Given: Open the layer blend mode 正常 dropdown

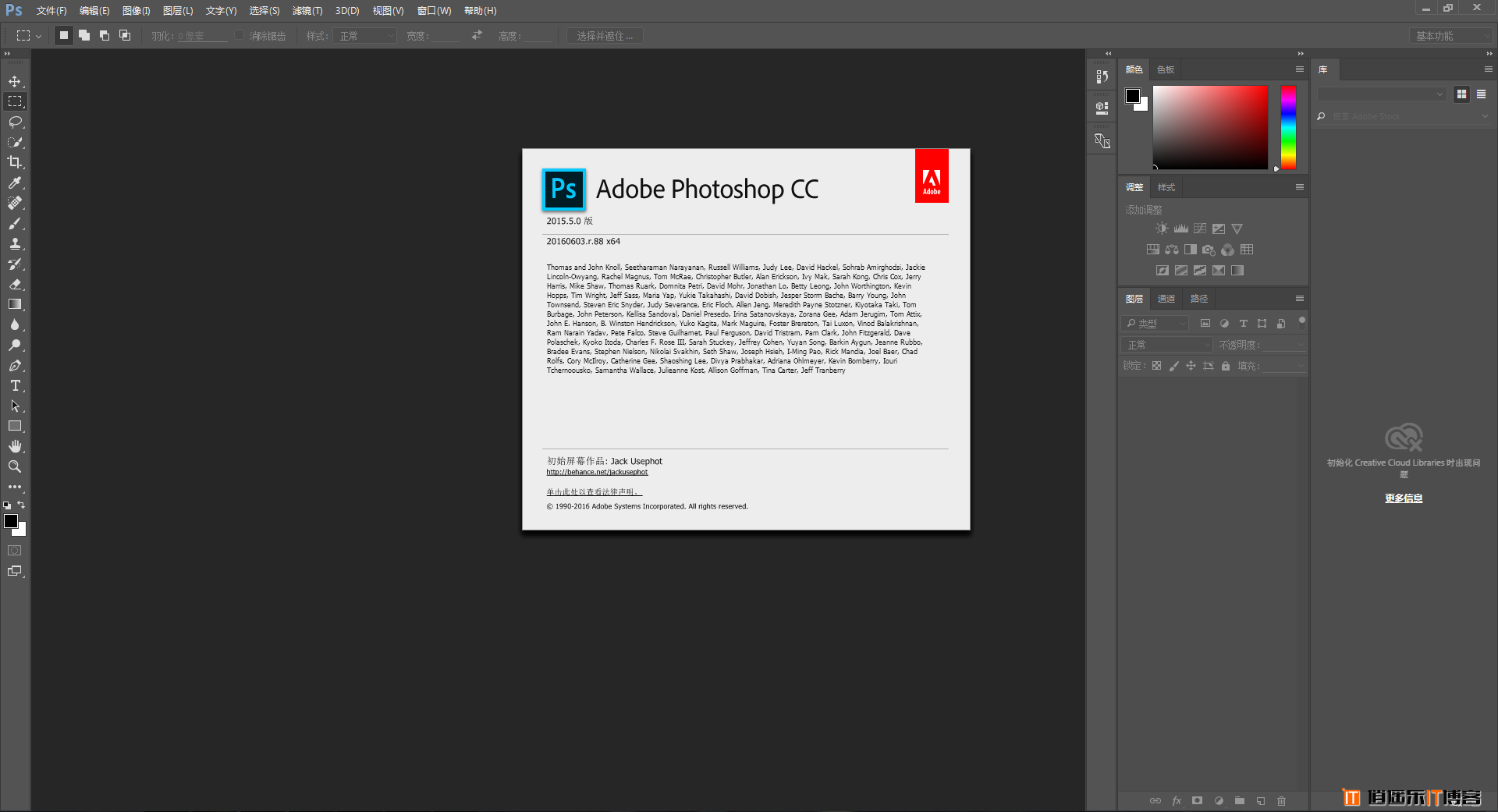Looking at the screenshot, I should click(x=1167, y=345).
